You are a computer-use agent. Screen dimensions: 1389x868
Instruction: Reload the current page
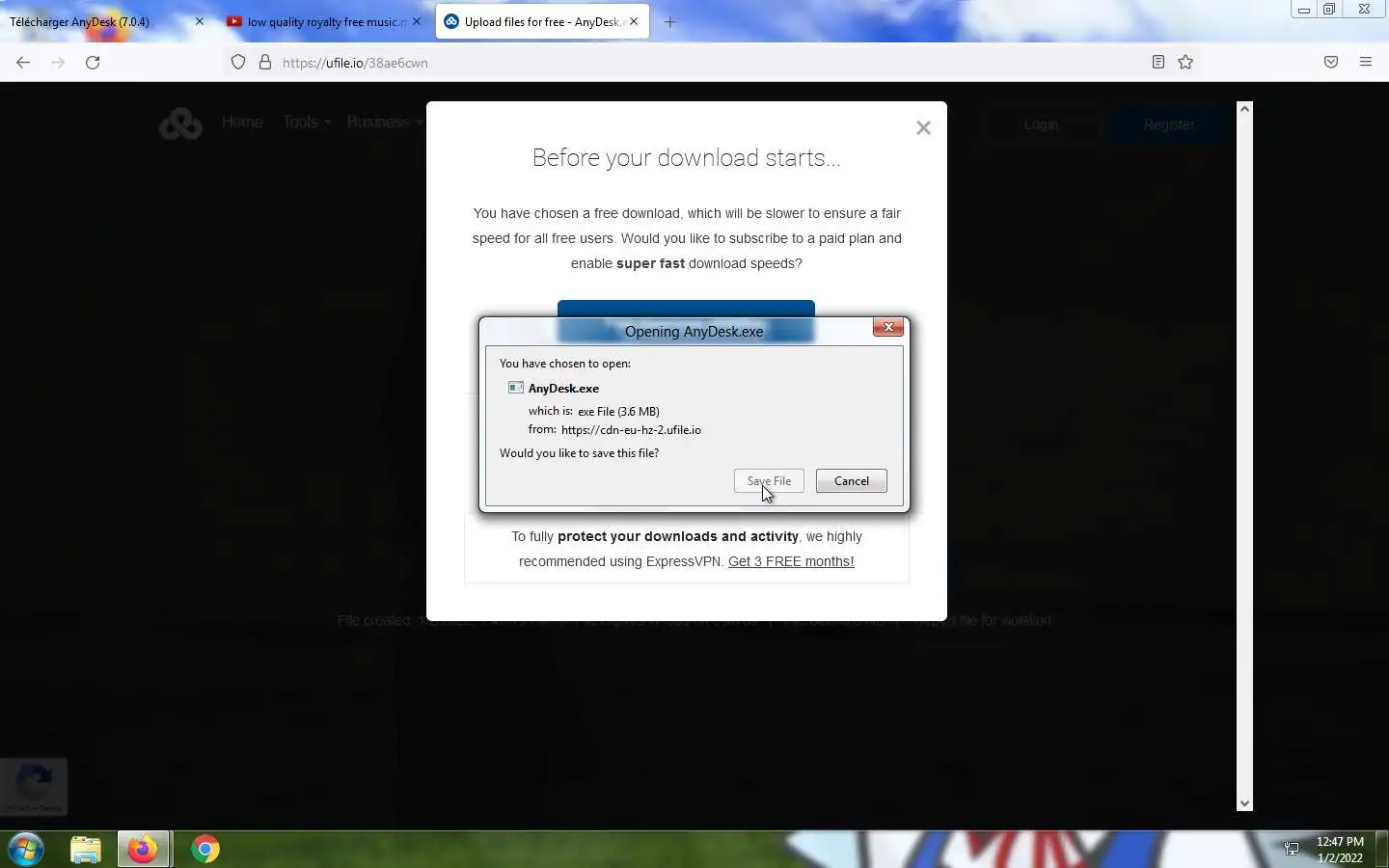[93, 63]
